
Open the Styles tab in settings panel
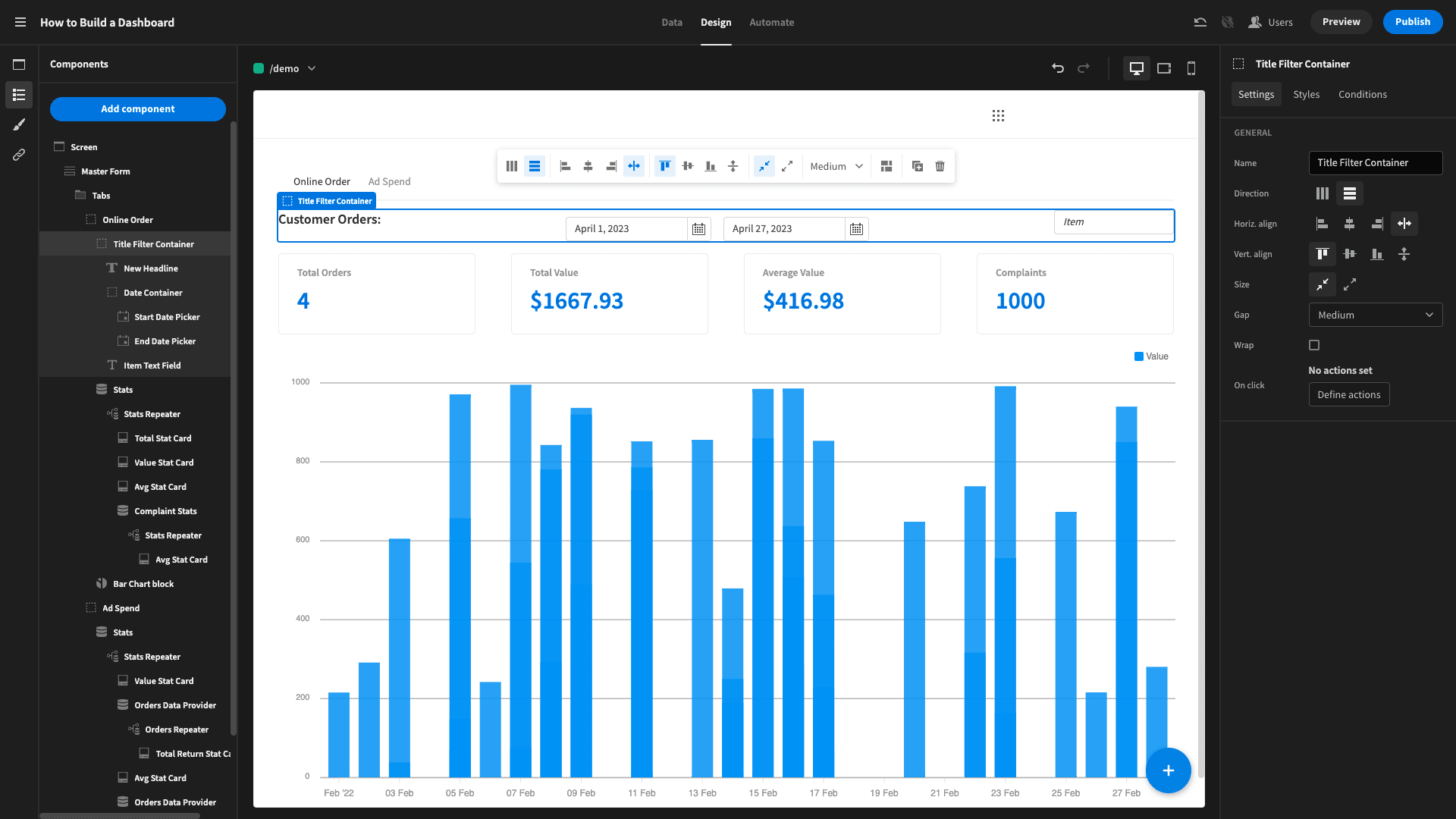[1307, 94]
